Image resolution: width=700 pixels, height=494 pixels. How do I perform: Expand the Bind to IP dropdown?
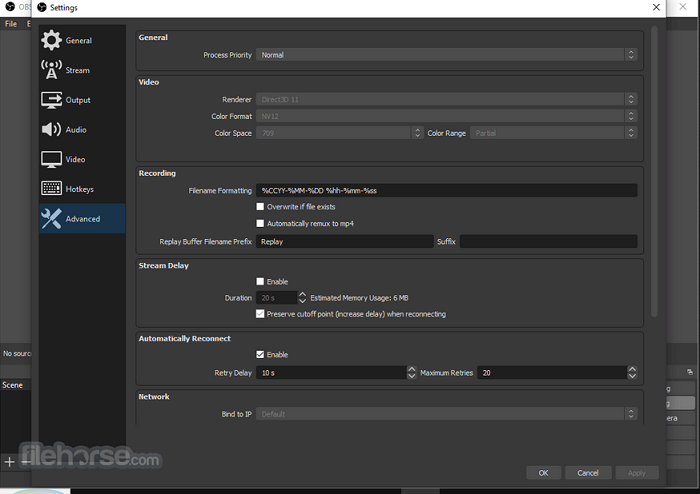coord(446,414)
